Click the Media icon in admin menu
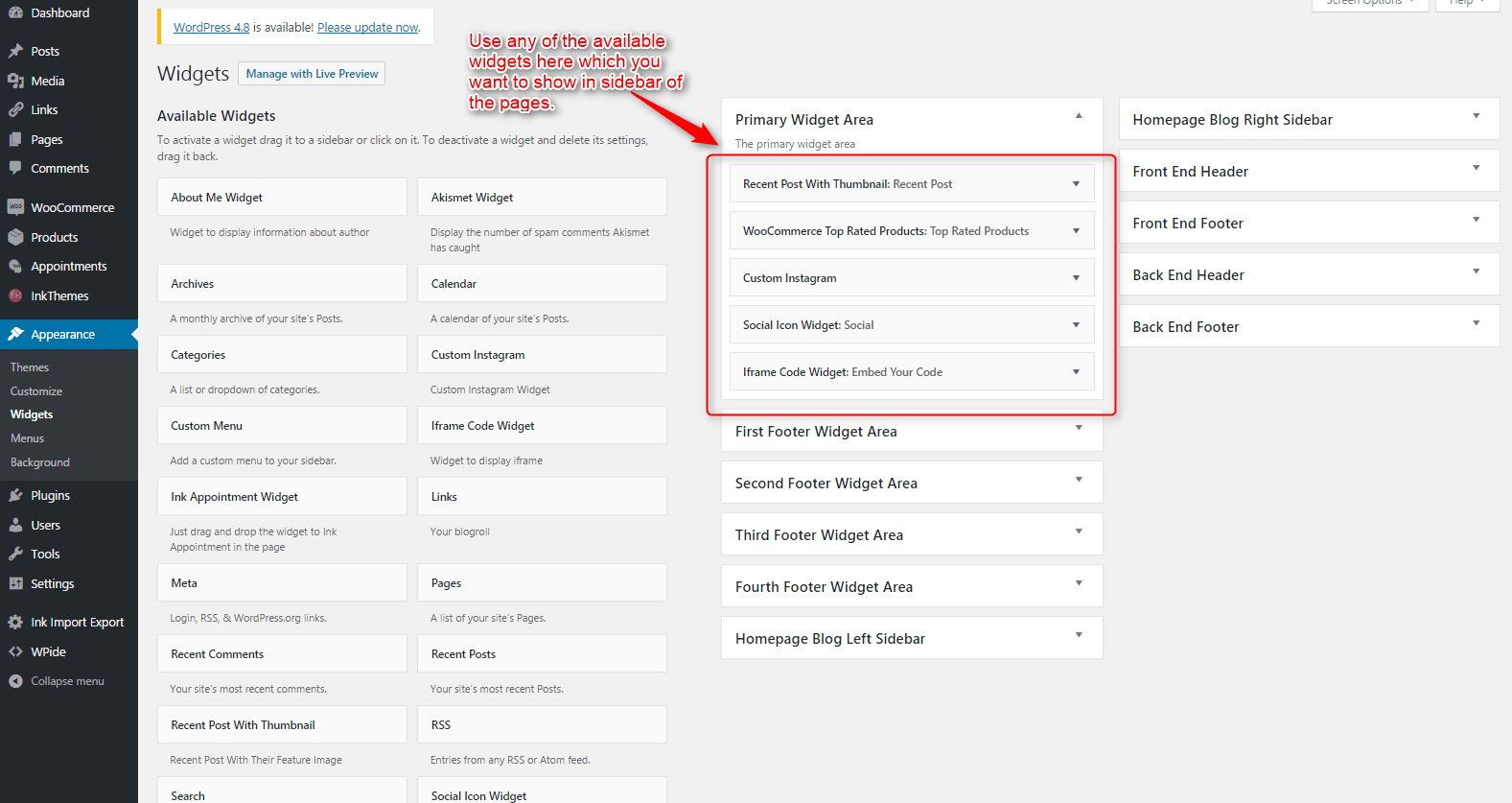This screenshot has width=1512, height=803. tap(15, 81)
